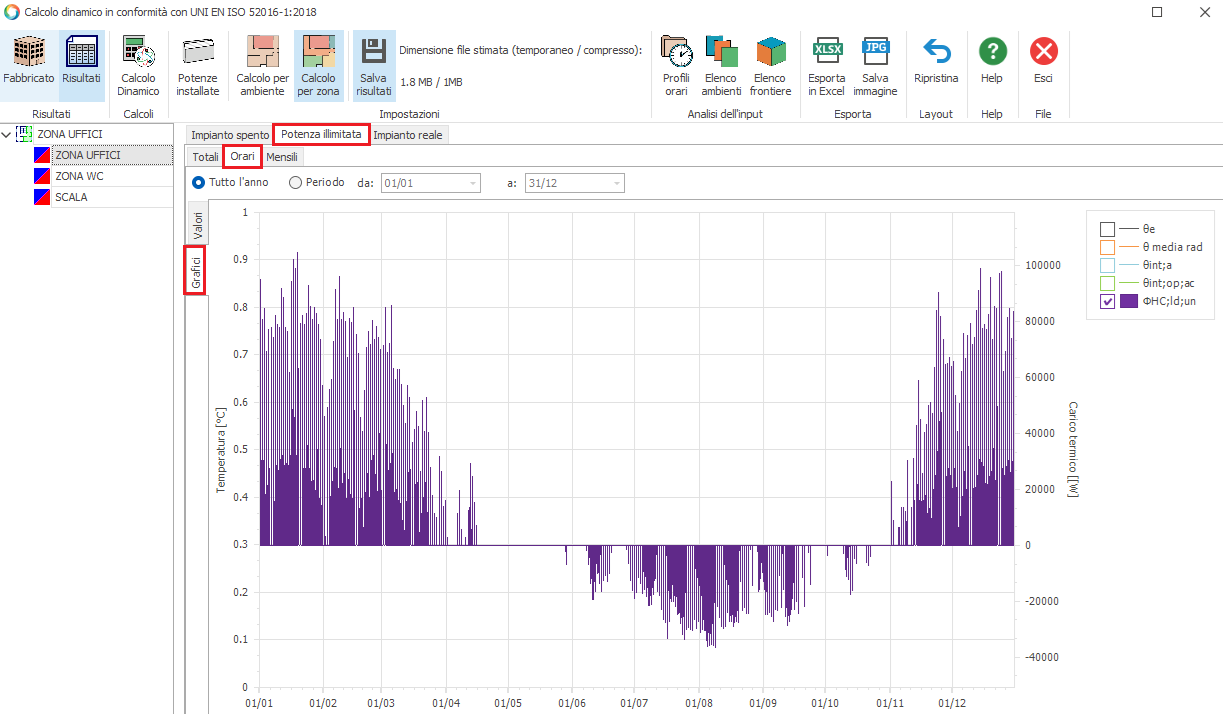
Task: Collapse the ZONA UFFICI tree root
Action: tap(7, 134)
